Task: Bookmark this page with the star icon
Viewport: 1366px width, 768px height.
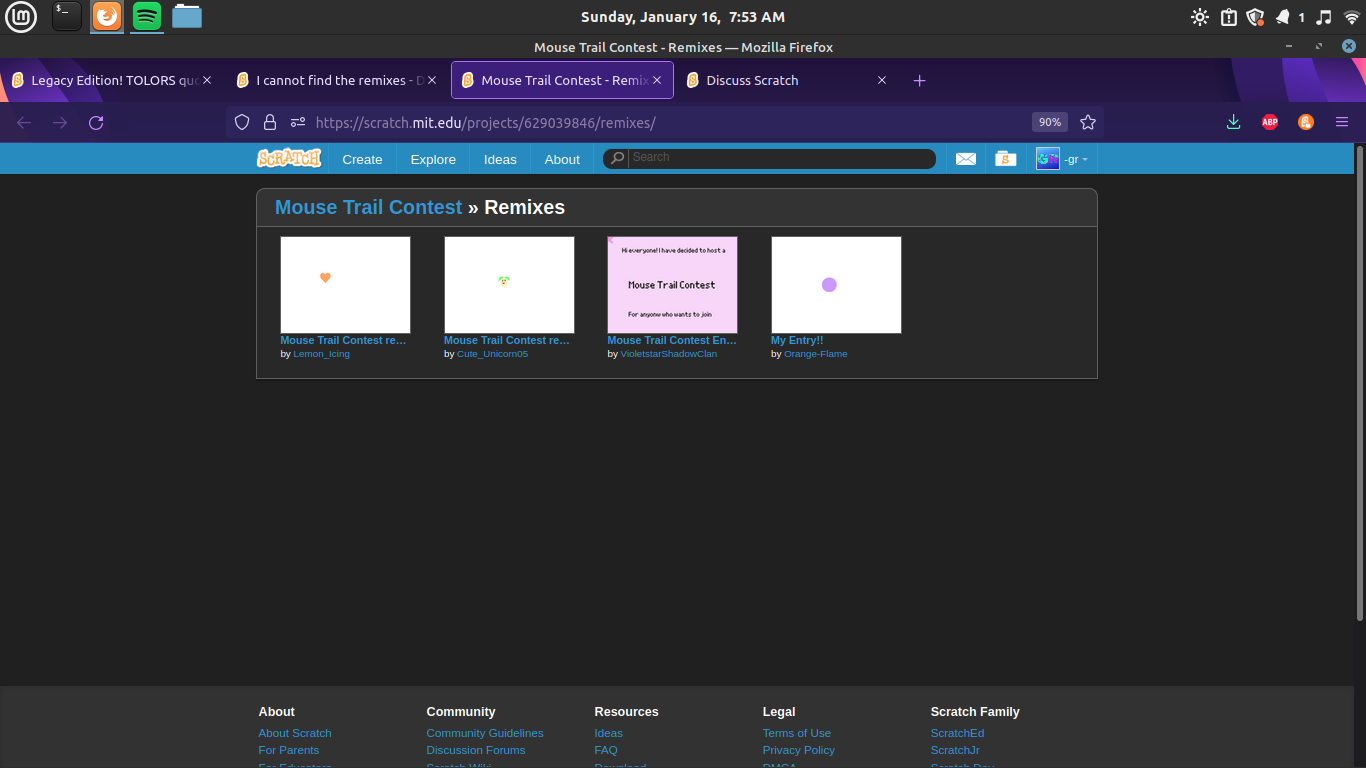Action: click(1088, 122)
